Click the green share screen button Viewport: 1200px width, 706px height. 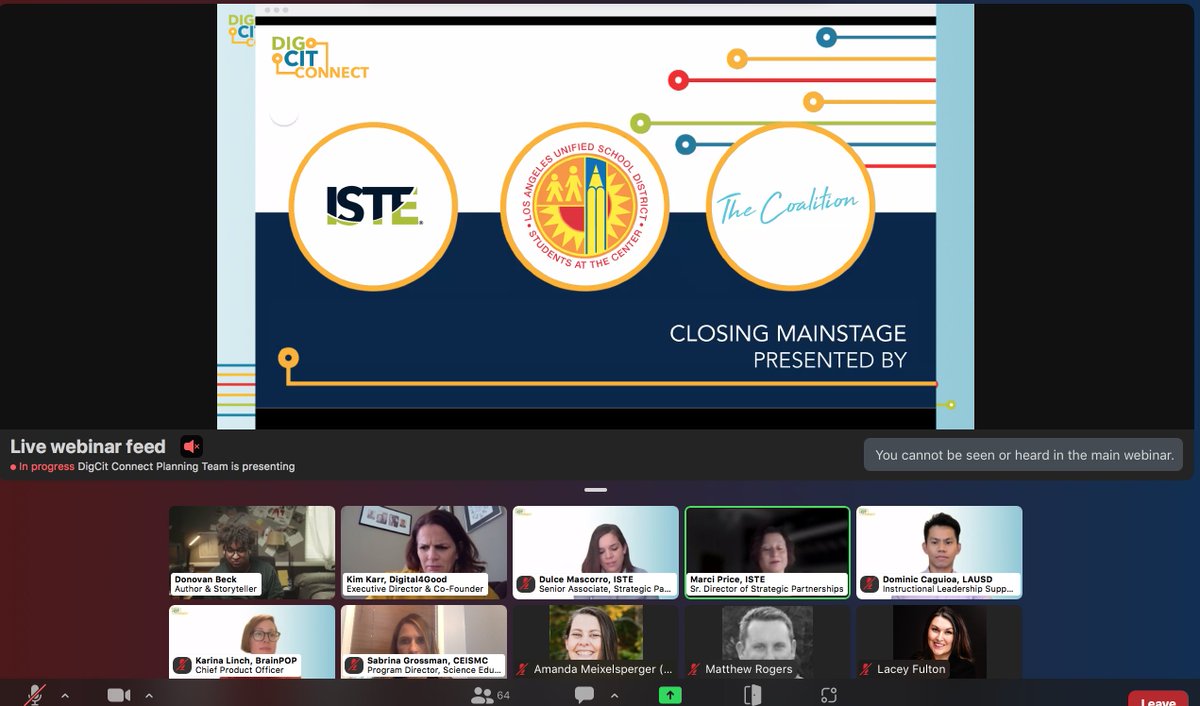pos(669,695)
